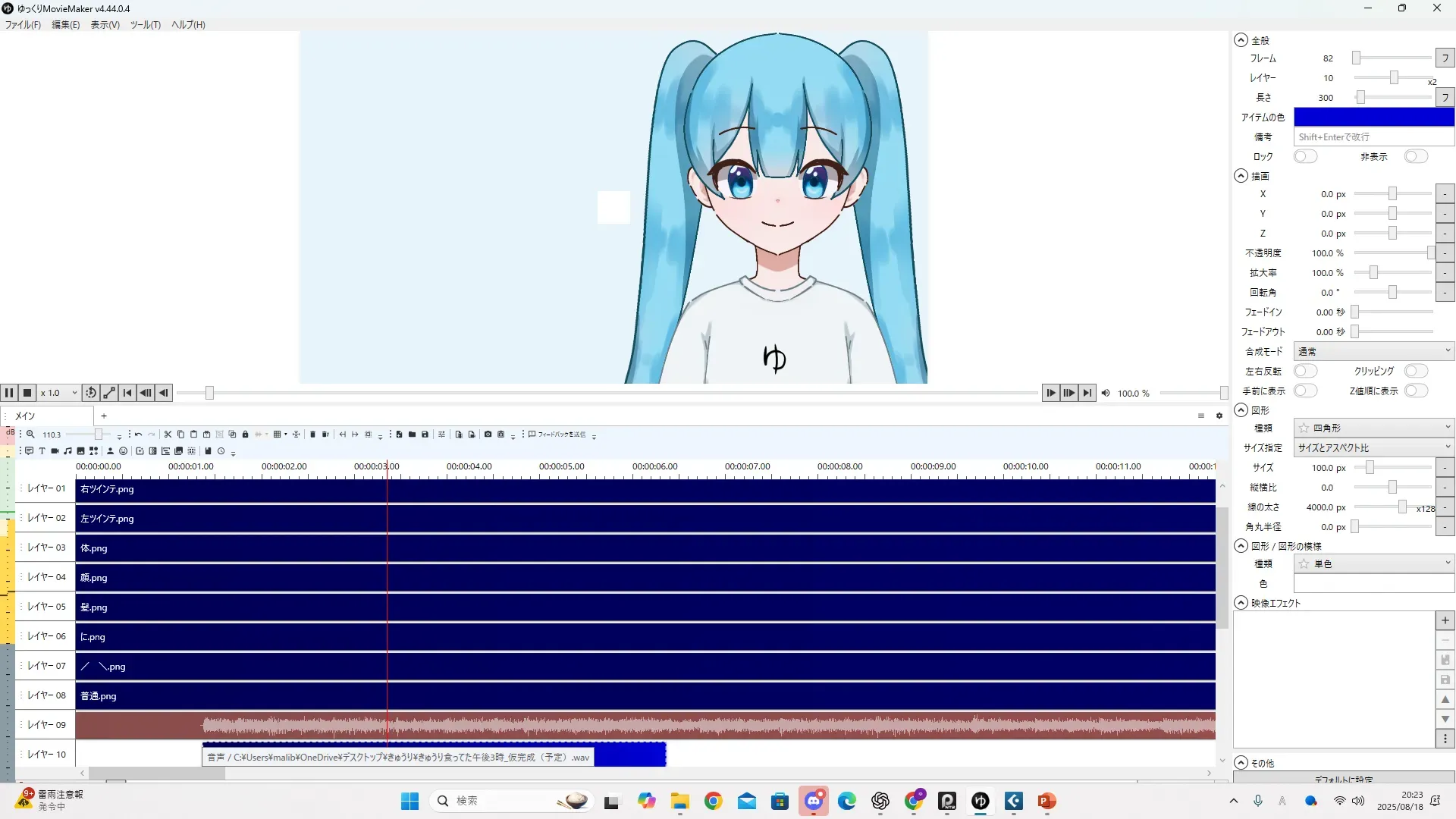
Task: Click the blue アイテムの色 color swatch
Action: click(x=1373, y=117)
